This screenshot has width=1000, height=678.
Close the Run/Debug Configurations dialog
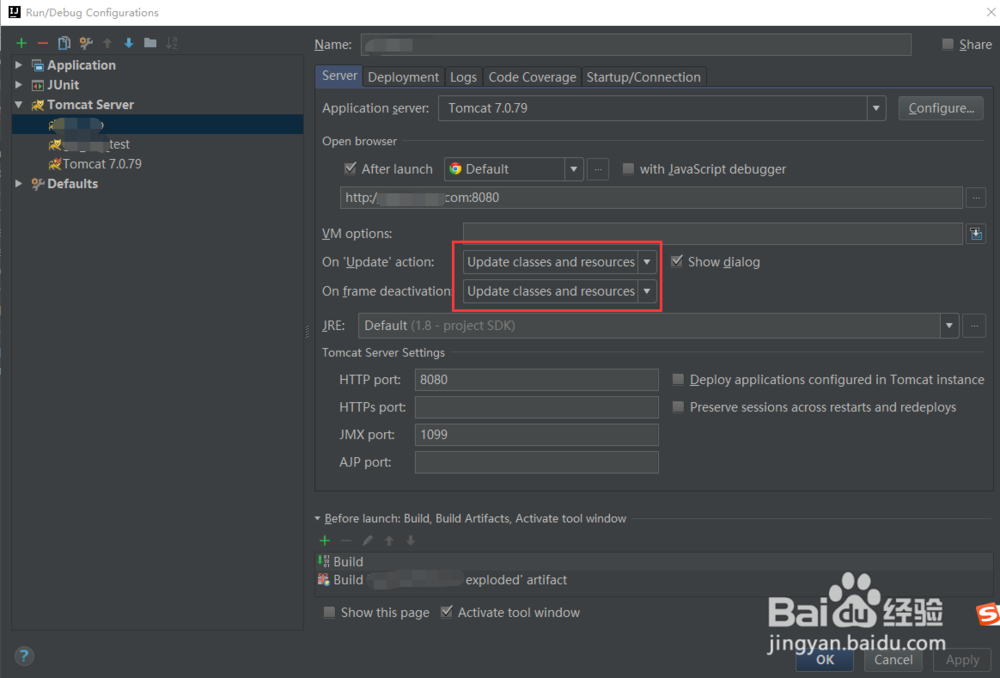pos(991,12)
